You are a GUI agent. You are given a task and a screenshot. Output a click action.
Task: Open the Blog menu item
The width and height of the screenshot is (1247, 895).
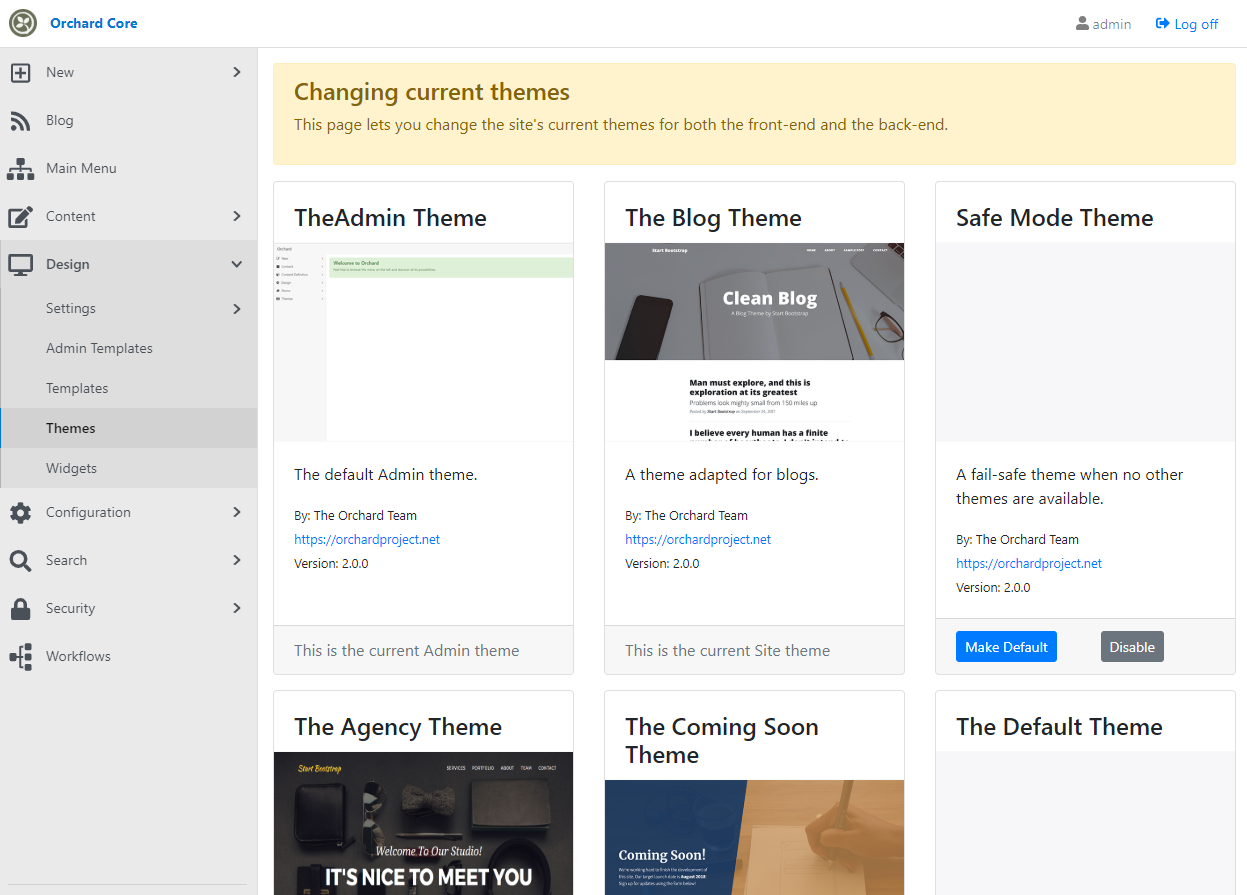coord(129,120)
